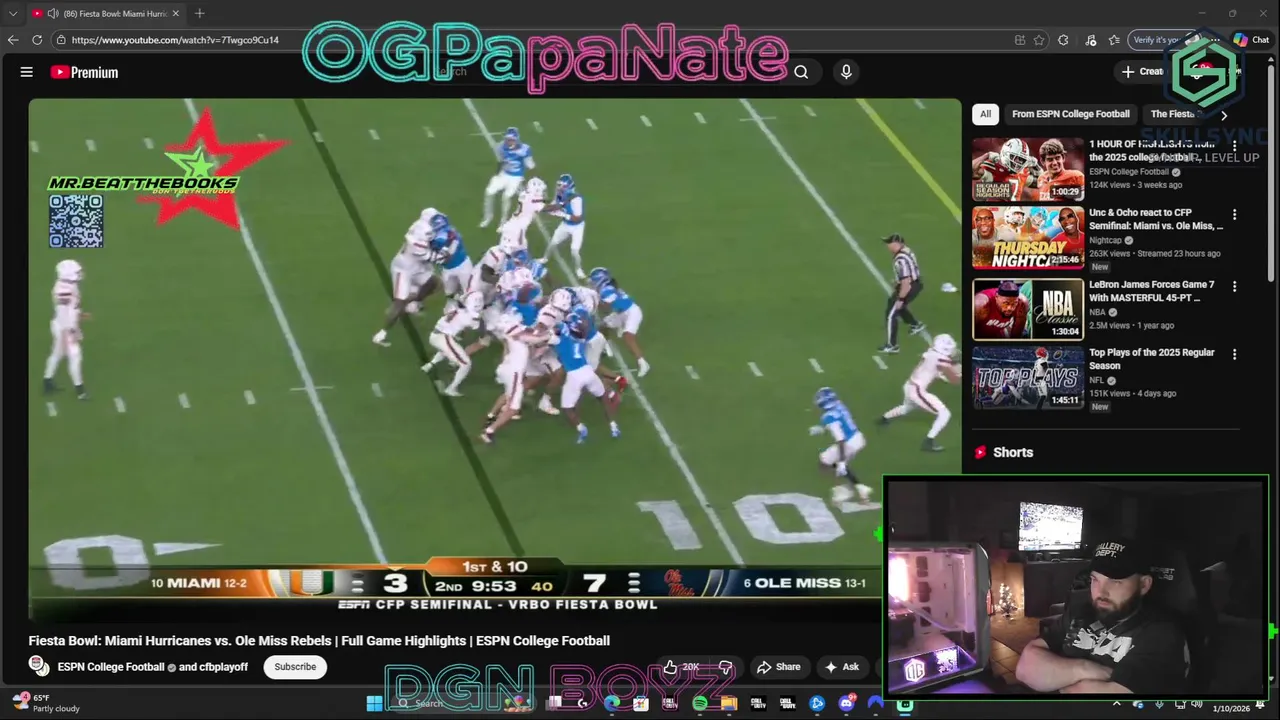
Task: Open the YouTube hamburger guide menu
Action: [x=27, y=72]
